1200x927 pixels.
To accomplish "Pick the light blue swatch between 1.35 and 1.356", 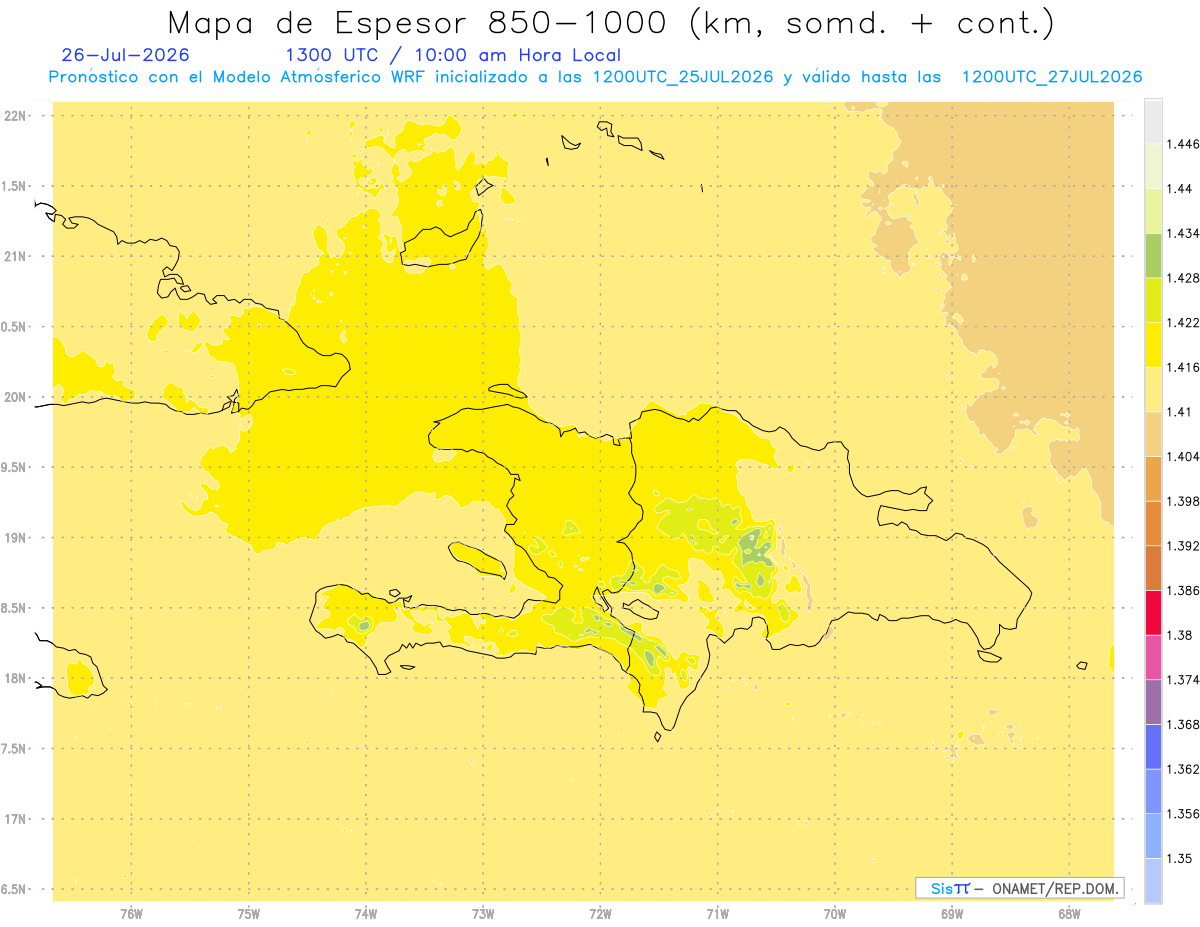I will coord(1153,836).
